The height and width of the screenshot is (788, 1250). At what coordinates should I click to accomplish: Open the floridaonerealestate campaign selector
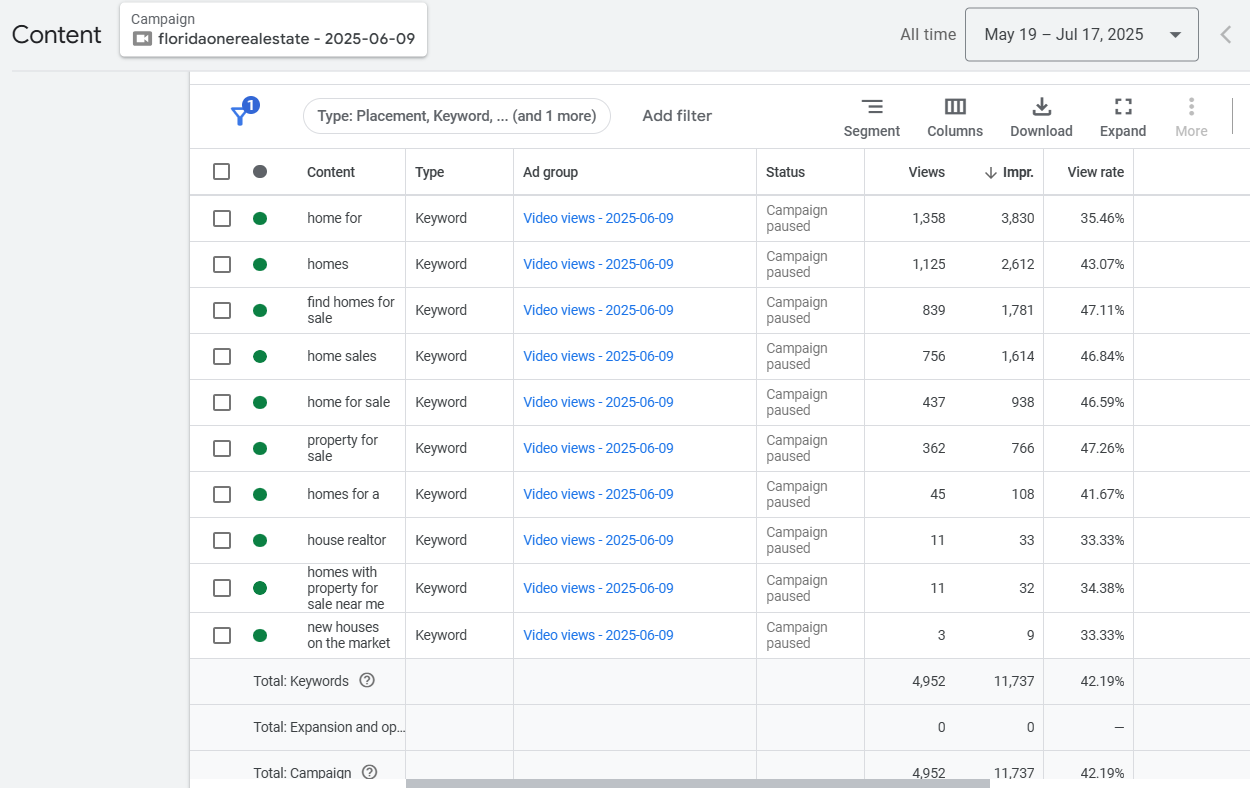click(x=273, y=30)
